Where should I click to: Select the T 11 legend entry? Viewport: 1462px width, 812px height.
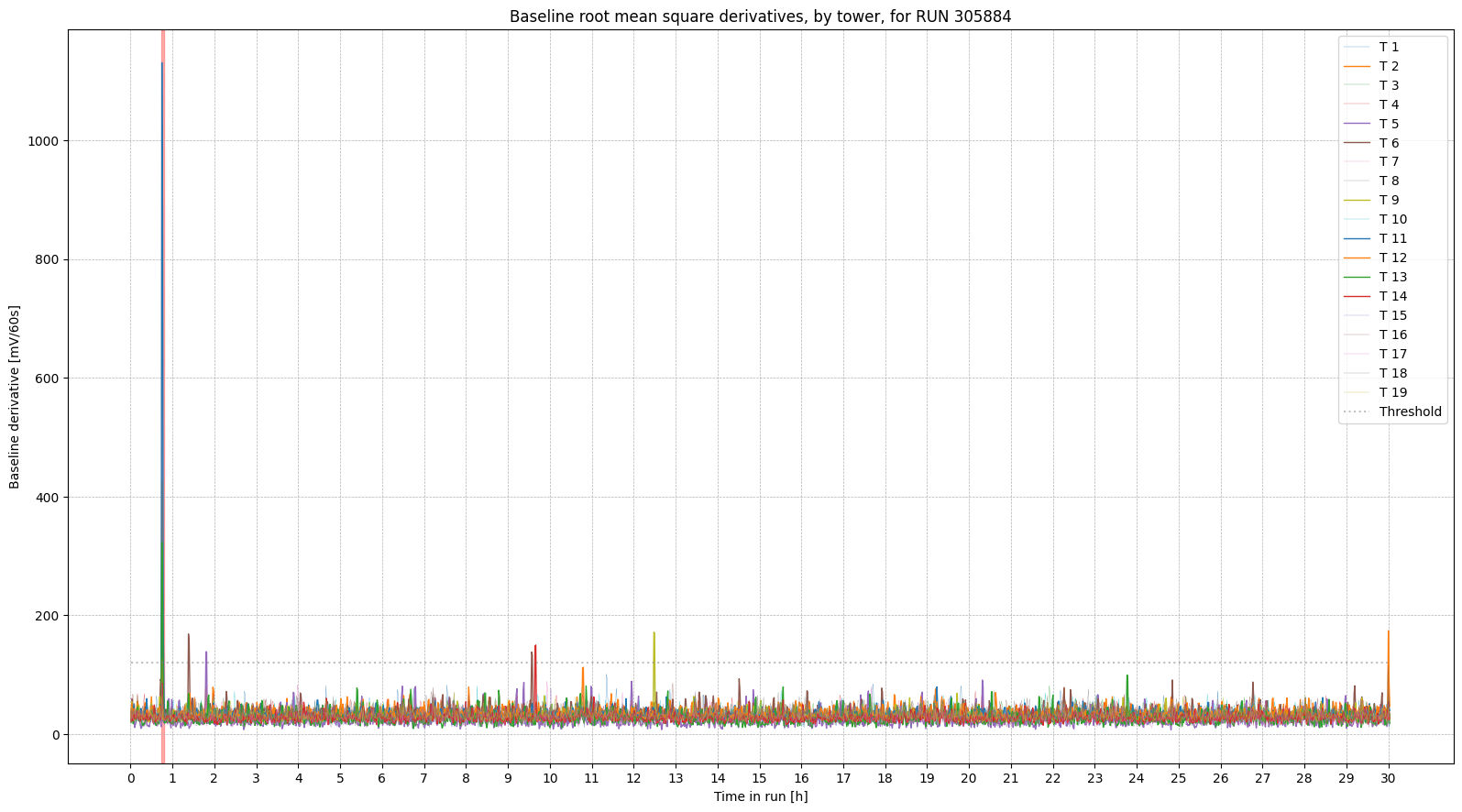pos(1392,238)
